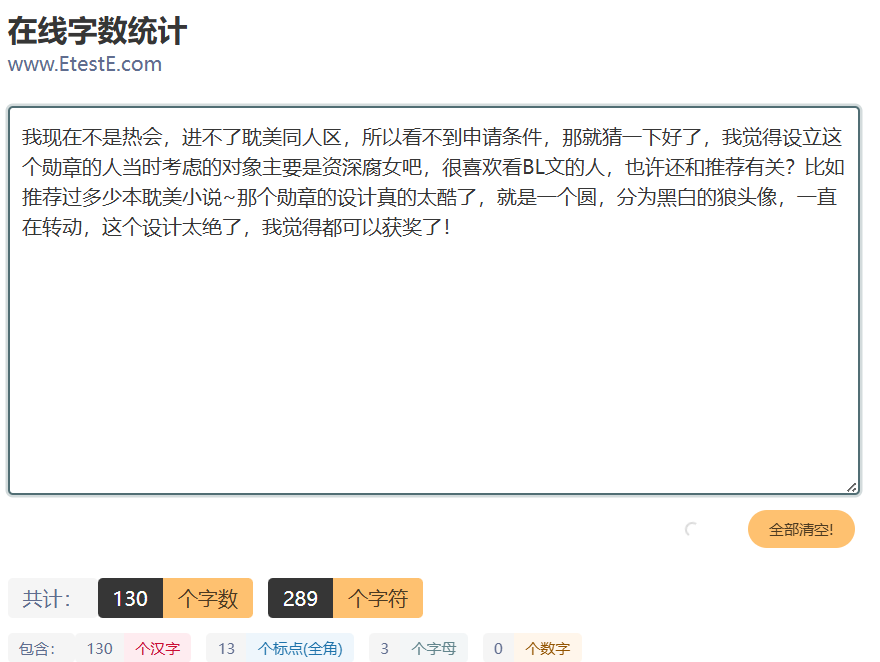This screenshot has width=880, height=662.
Task: Click the 个标点(全角) label
Action: [x=300, y=648]
